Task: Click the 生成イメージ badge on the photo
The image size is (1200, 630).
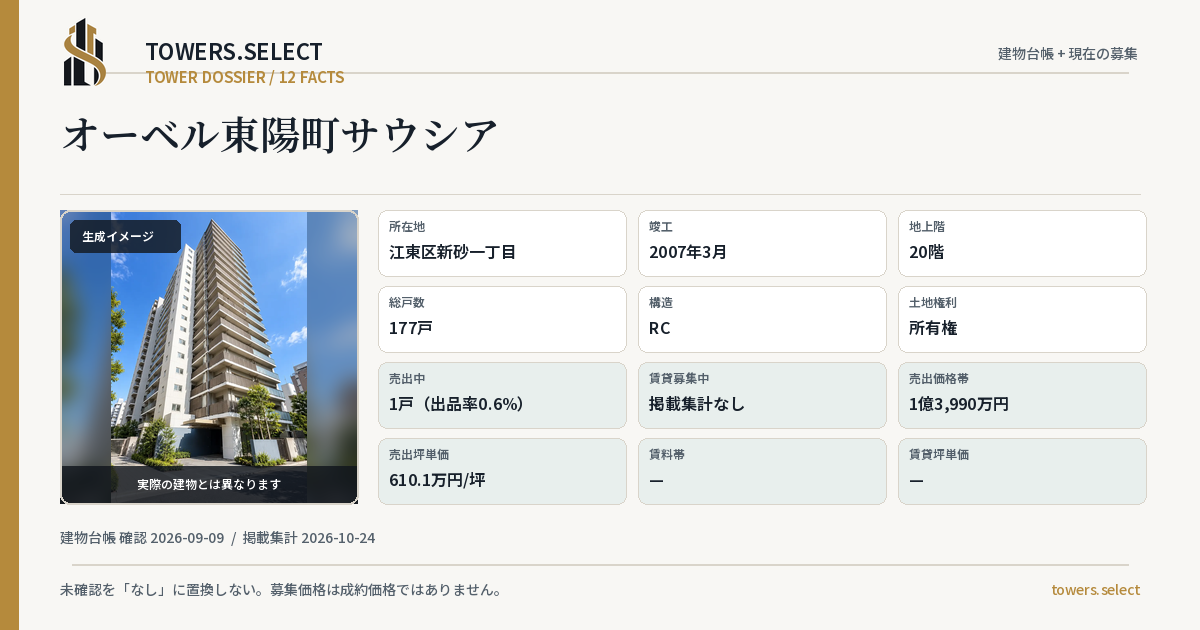Action: 125,237
